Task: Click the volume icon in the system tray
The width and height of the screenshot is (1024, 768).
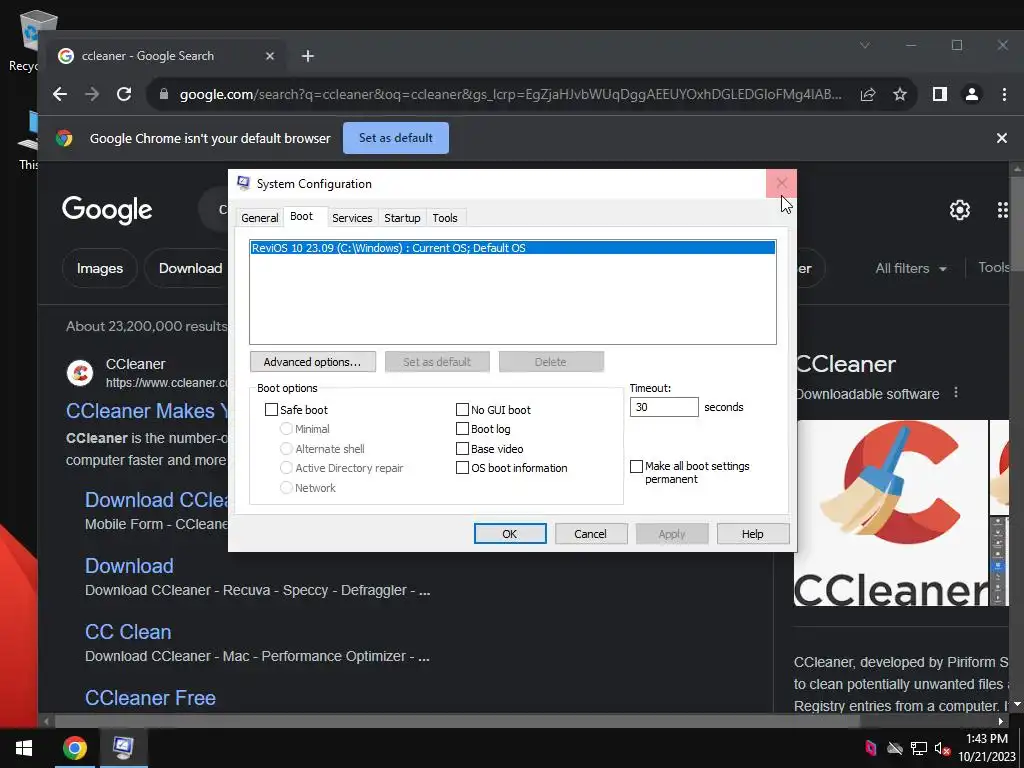Action: pos(942,748)
